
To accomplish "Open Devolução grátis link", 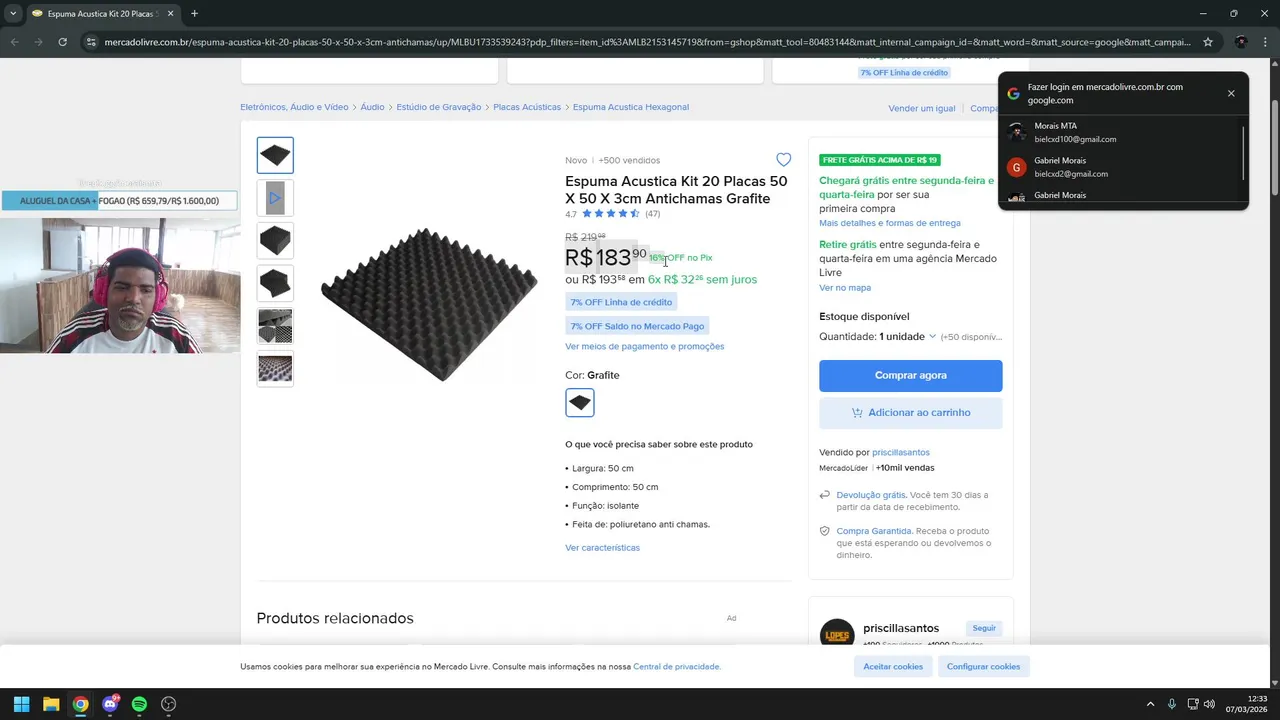I will coord(870,495).
